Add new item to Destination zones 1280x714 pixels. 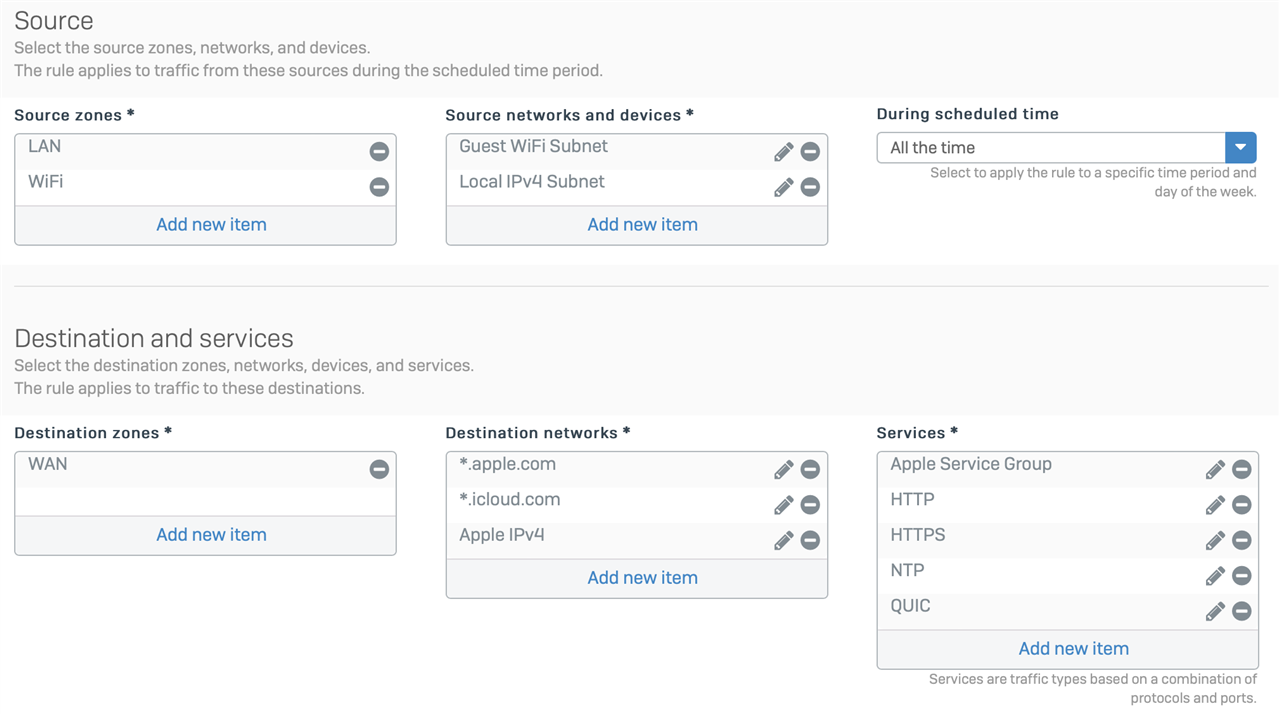(211, 534)
